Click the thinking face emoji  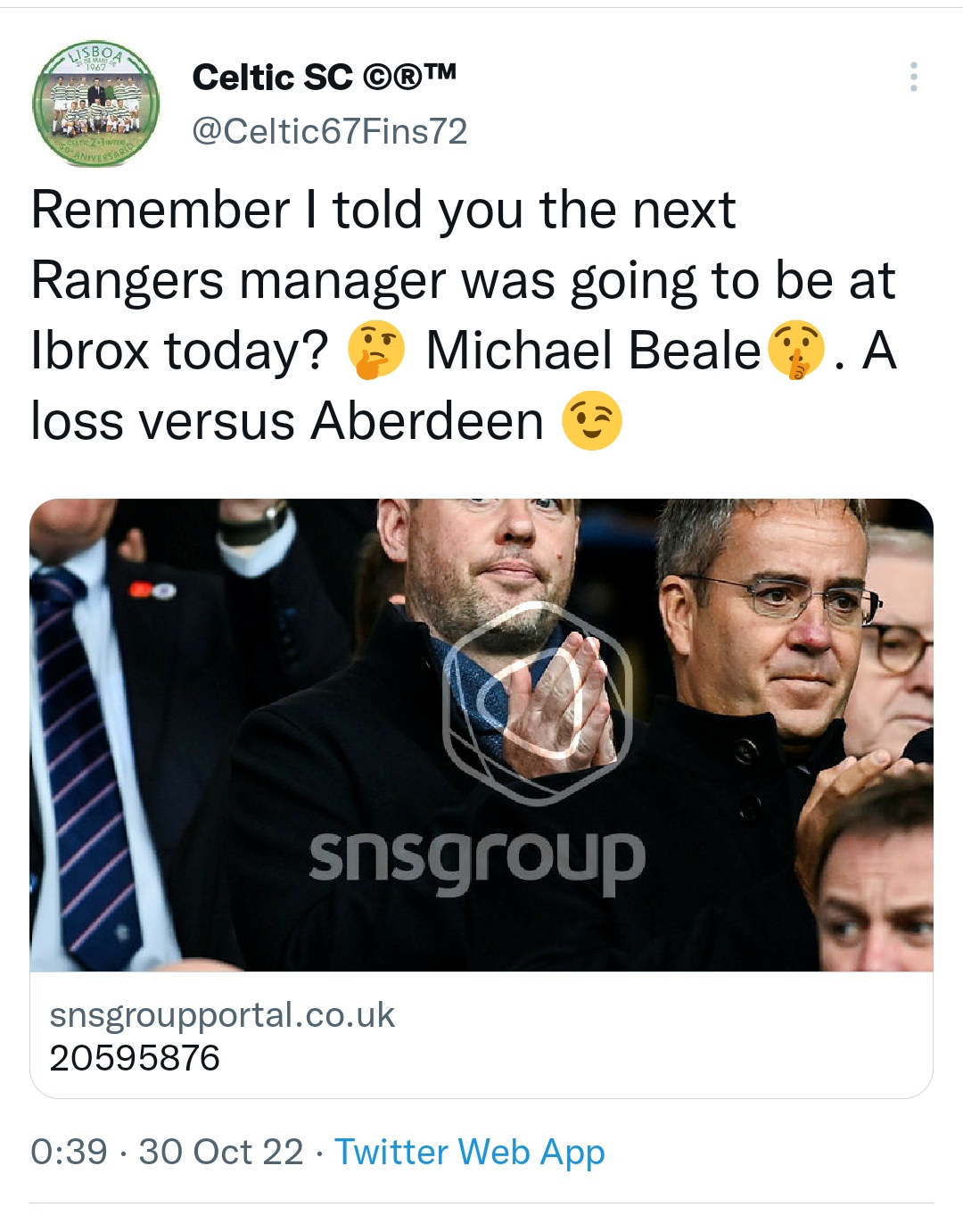[375, 350]
